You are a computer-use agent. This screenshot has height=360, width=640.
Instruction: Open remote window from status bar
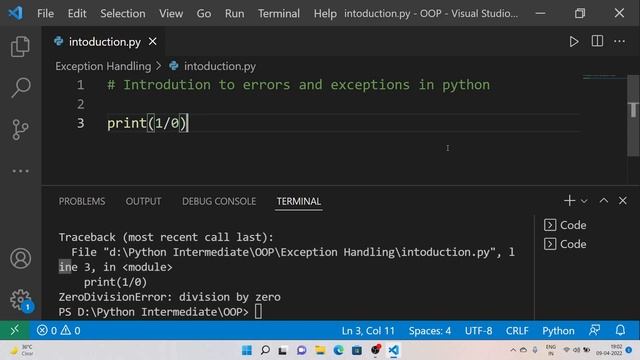(x=15, y=330)
